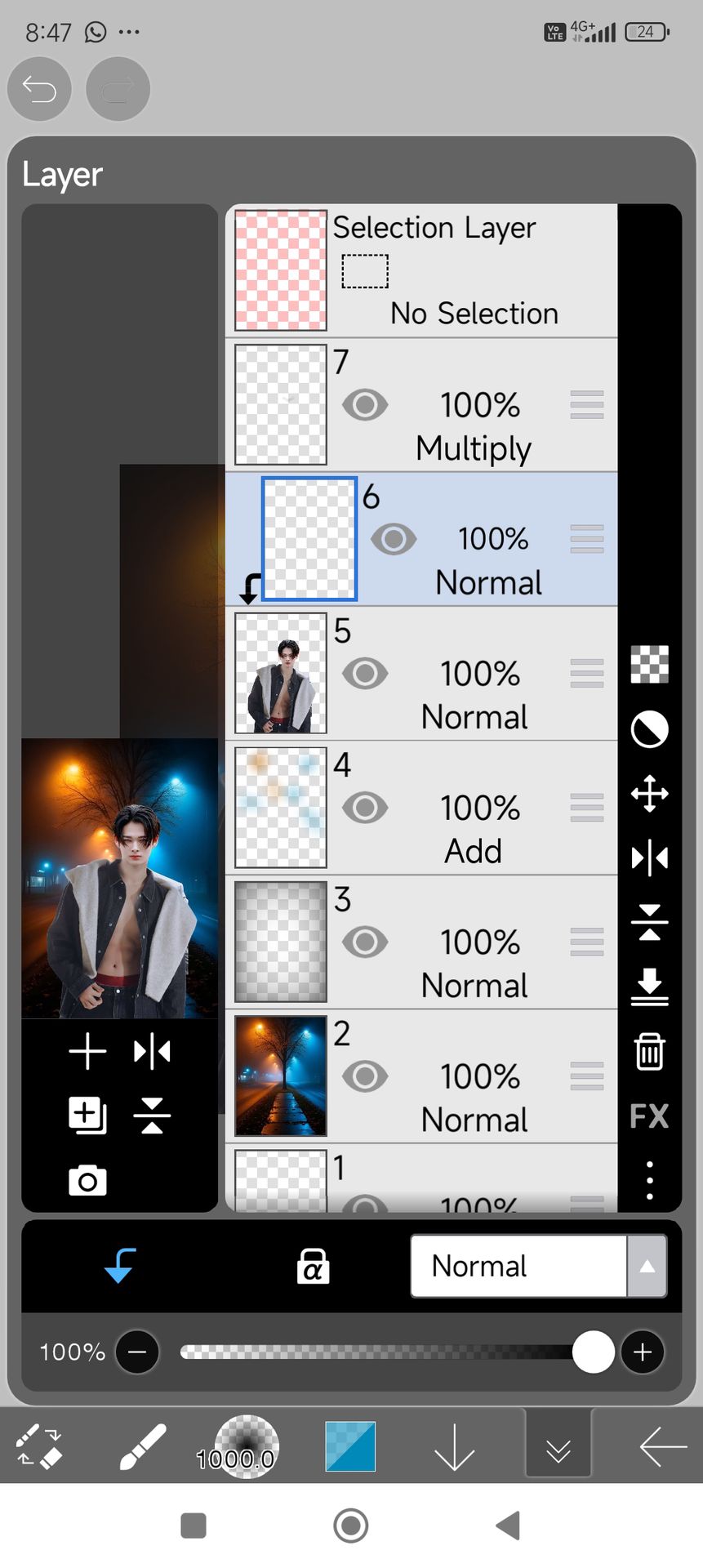Increase opacity with plus button

[x=643, y=1352]
